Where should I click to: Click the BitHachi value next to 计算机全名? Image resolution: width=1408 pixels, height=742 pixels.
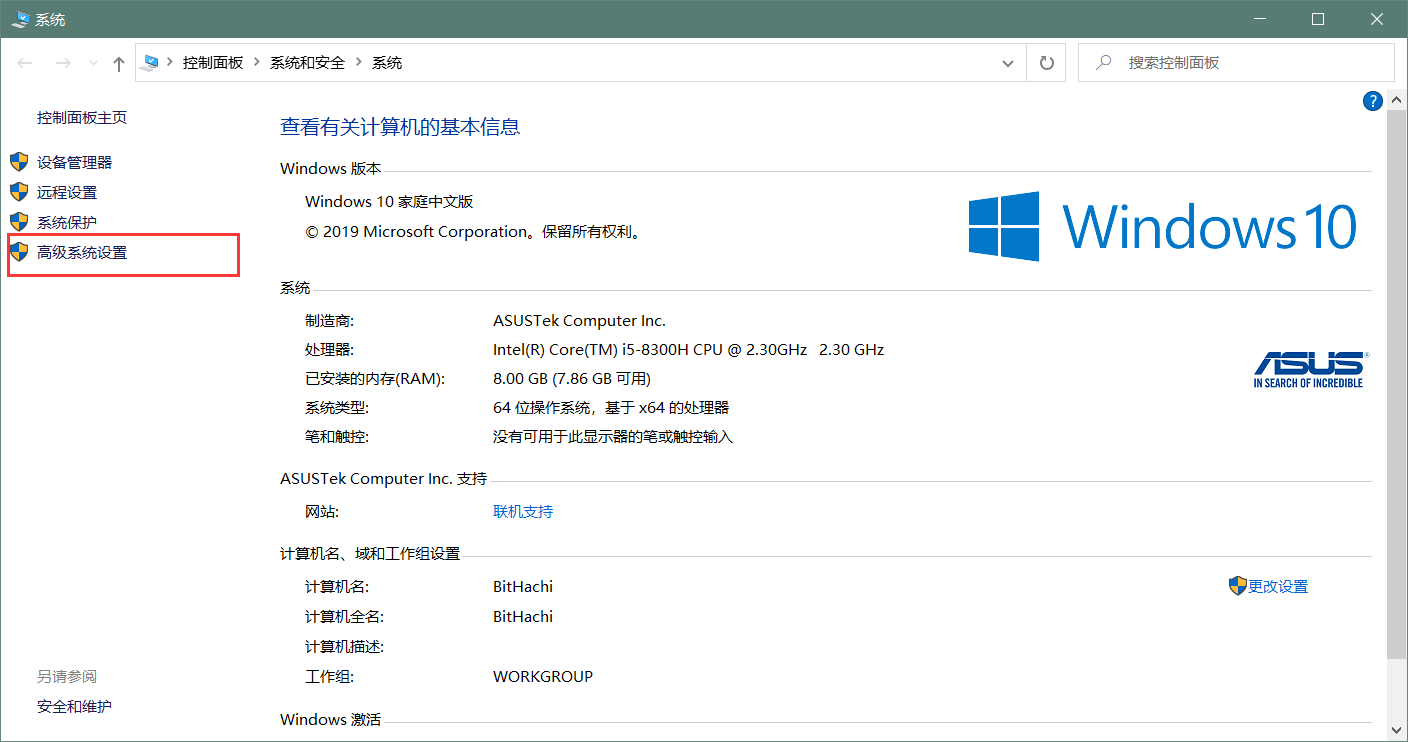[523, 616]
